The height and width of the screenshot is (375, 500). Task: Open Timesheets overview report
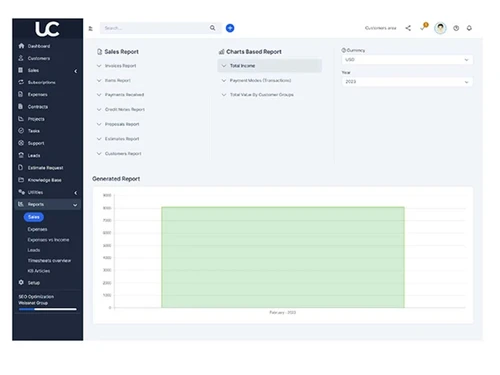(49, 260)
